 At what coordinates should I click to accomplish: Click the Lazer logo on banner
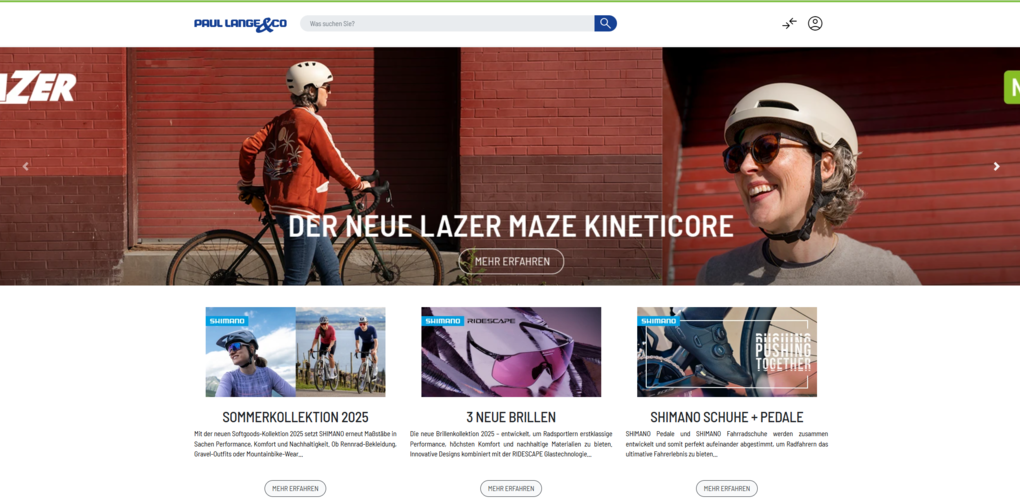[x=38, y=87]
